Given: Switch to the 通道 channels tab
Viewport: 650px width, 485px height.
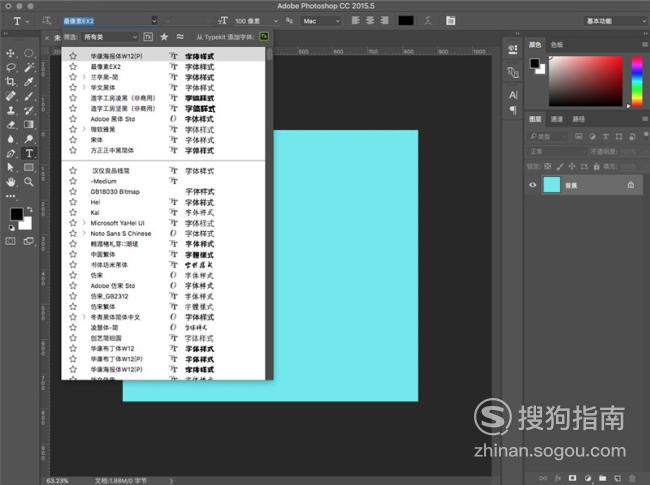Looking at the screenshot, I should point(557,119).
